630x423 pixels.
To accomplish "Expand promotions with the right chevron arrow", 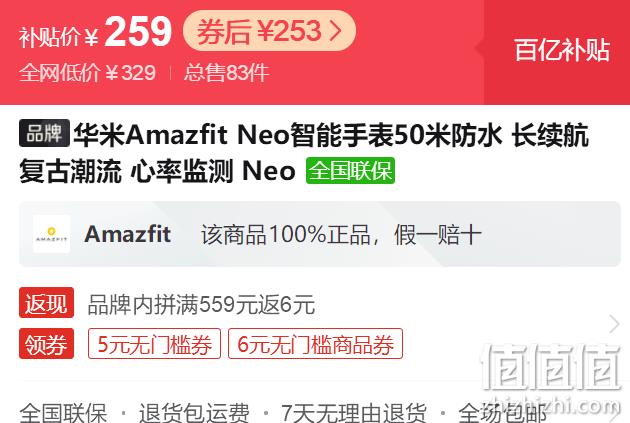I will point(614,324).
